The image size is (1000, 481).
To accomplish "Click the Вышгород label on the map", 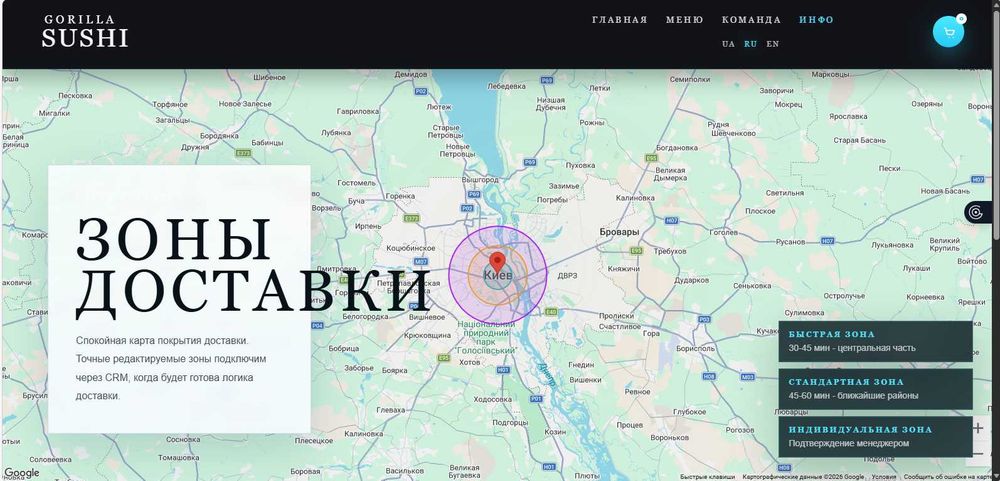I will pos(480,180).
